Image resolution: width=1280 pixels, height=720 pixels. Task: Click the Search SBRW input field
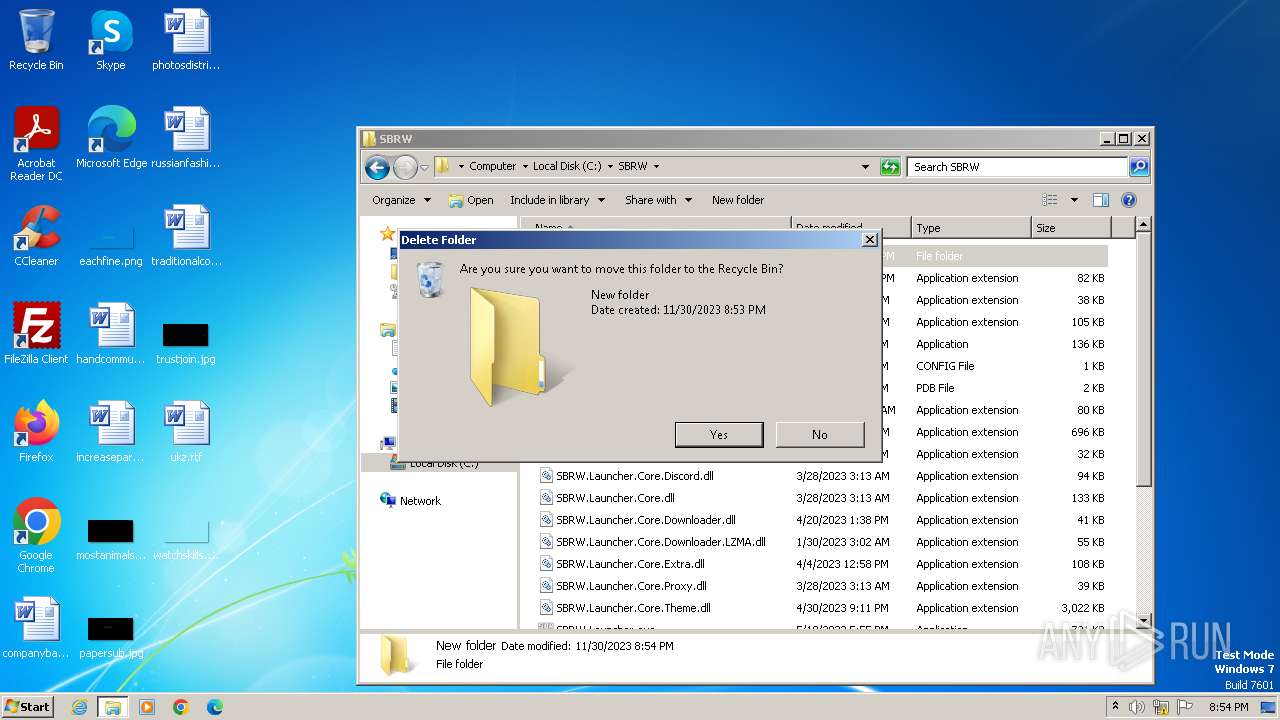point(1017,167)
